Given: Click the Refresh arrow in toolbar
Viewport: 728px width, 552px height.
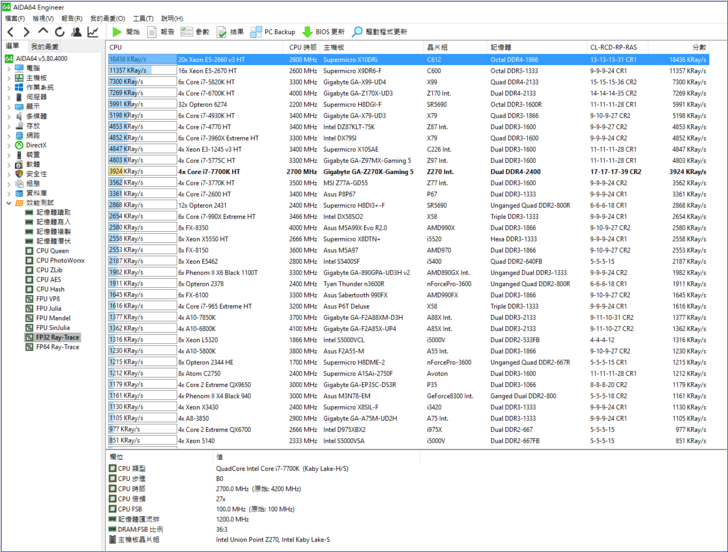Looking at the screenshot, I should pos(59,32).
